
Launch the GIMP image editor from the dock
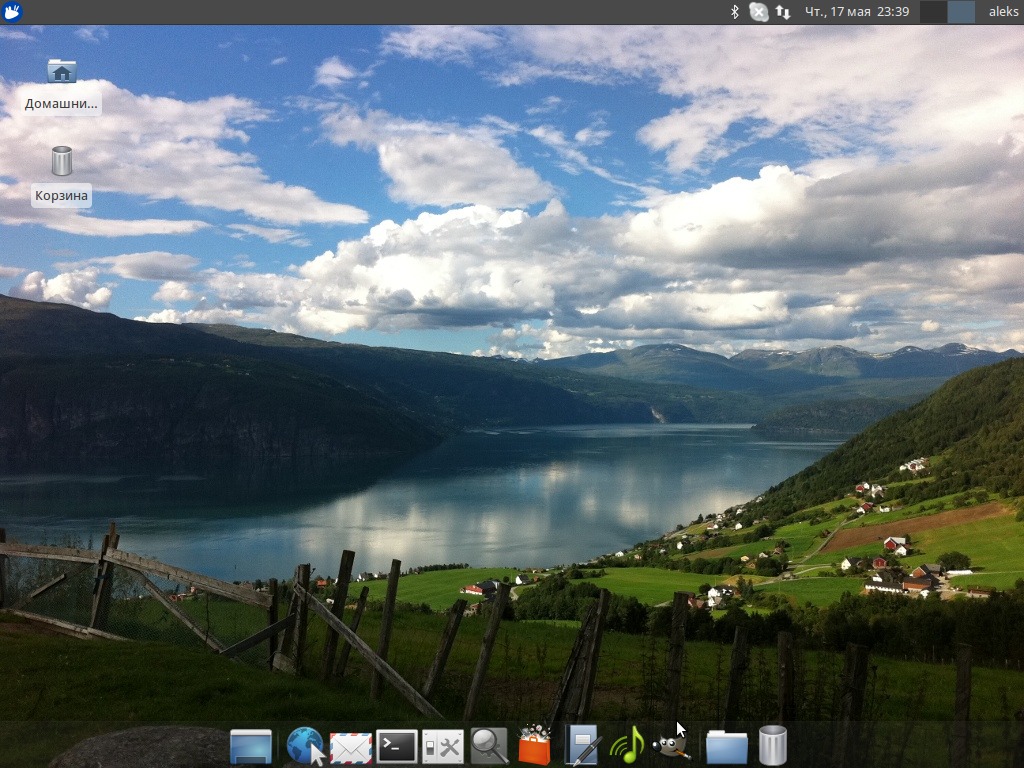671,746
